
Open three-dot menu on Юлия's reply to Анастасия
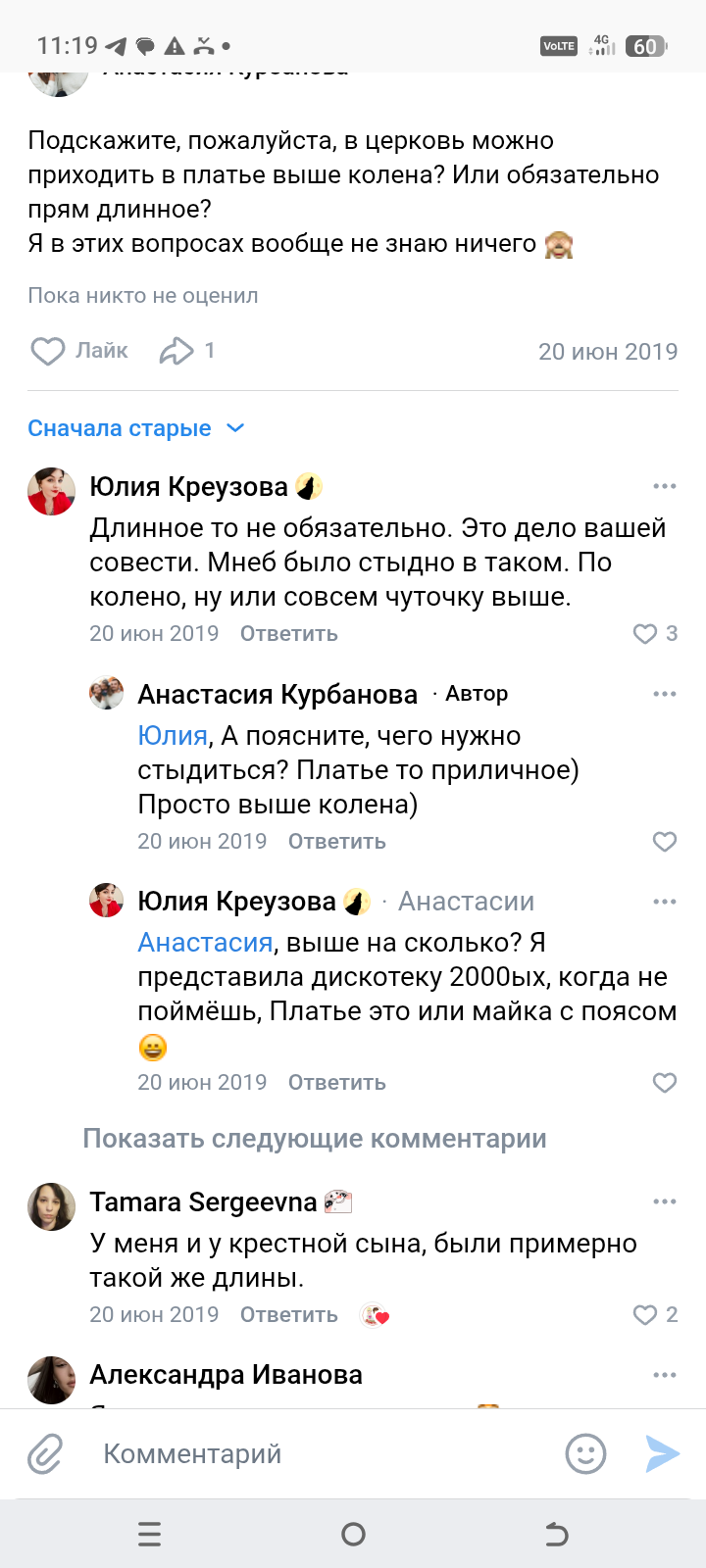tap(664, 902)
